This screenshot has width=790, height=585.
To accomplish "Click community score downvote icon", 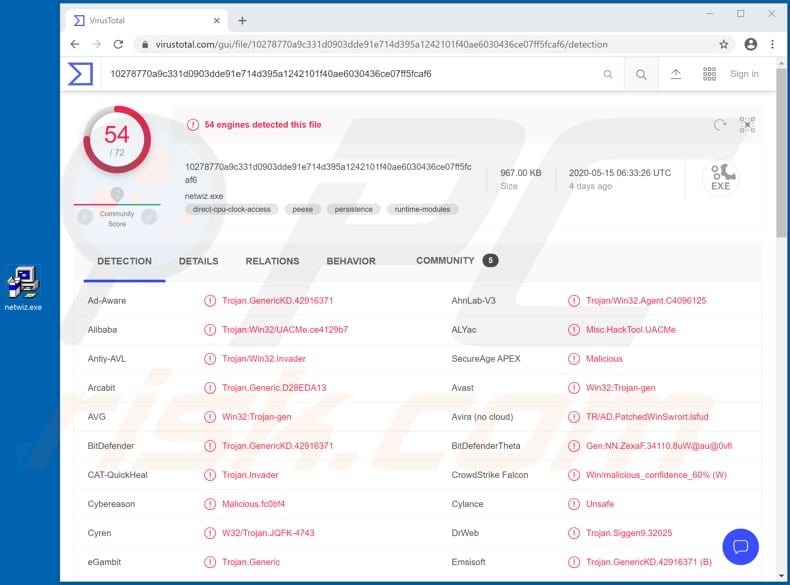I will point(85,217).
